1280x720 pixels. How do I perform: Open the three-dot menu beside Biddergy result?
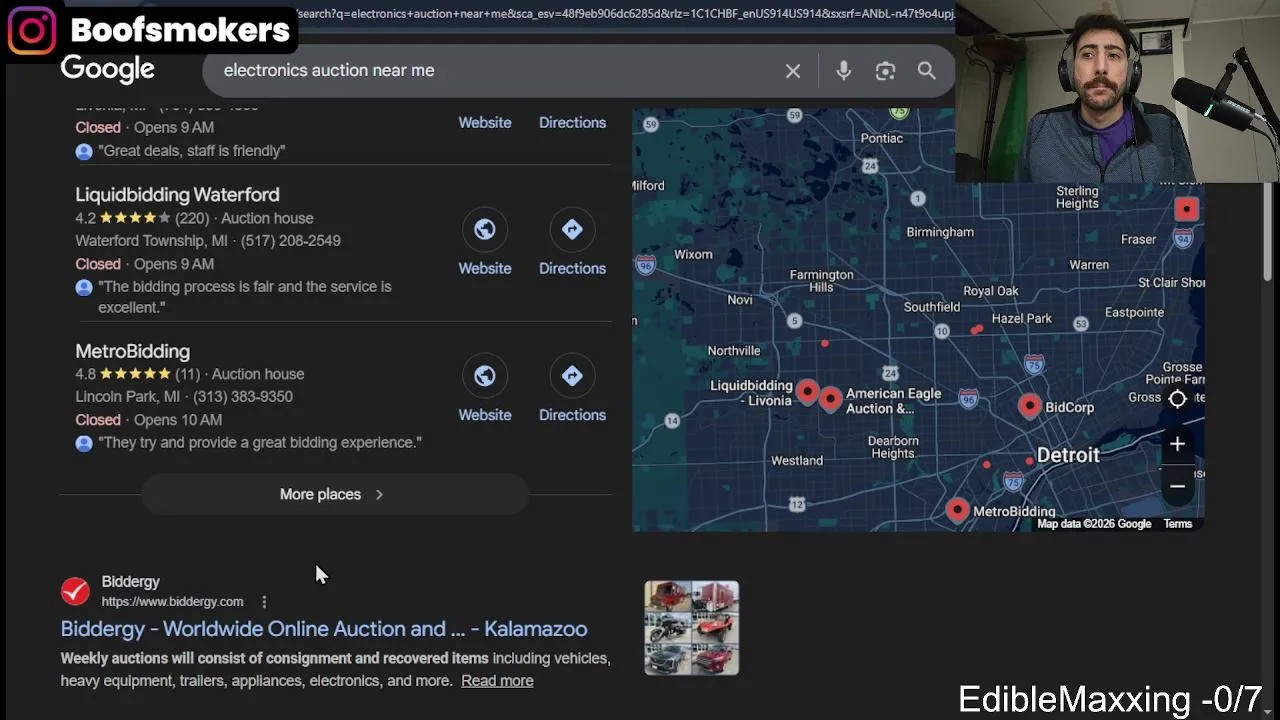click(x=264, y=601)
